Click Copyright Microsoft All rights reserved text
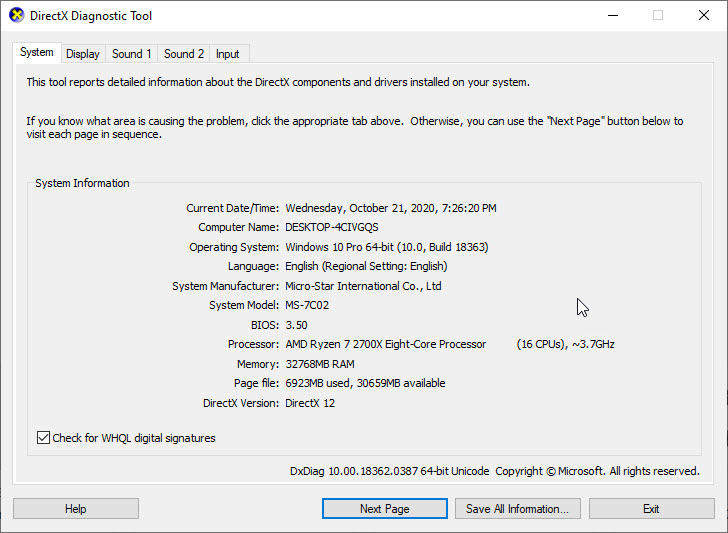 [598, 471]
